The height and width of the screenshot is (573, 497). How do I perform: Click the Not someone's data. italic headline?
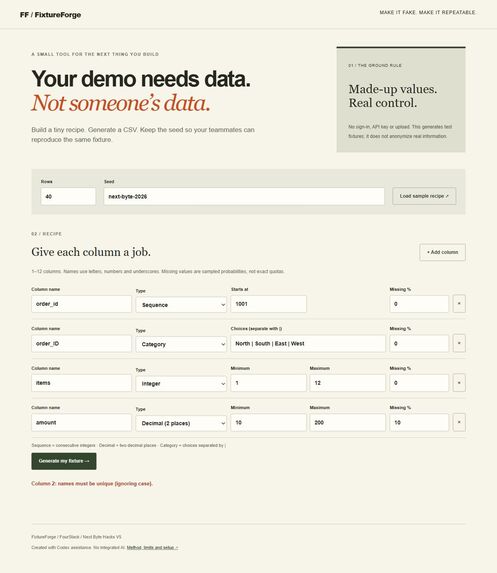[121, 103]
